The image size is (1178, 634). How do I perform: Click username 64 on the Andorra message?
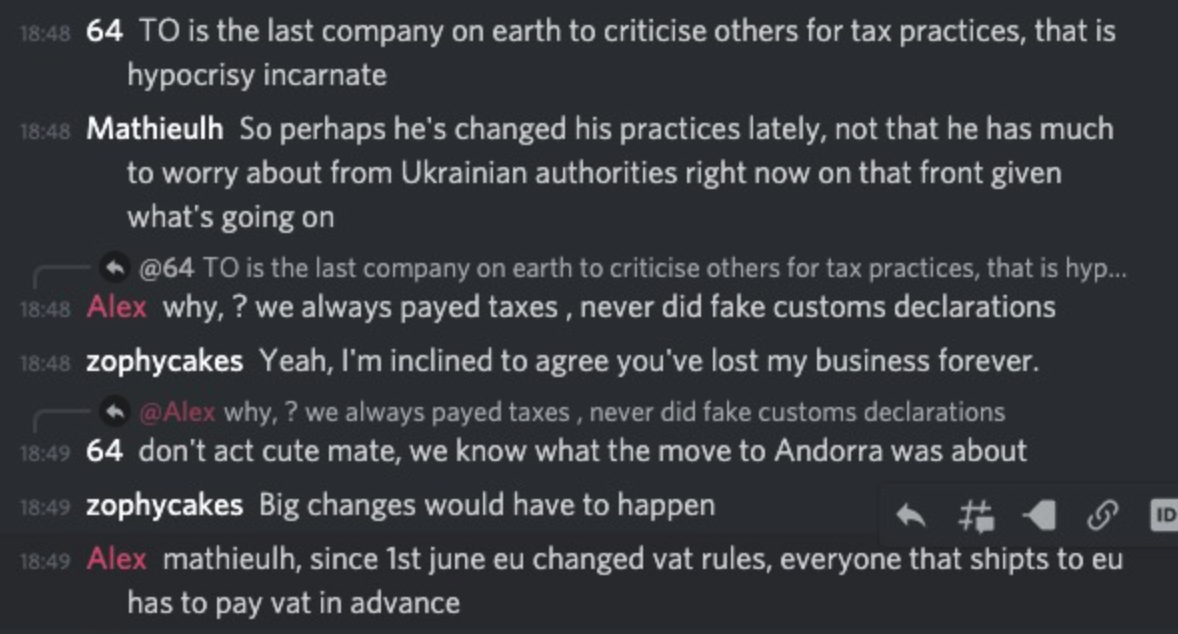(104, 451)
